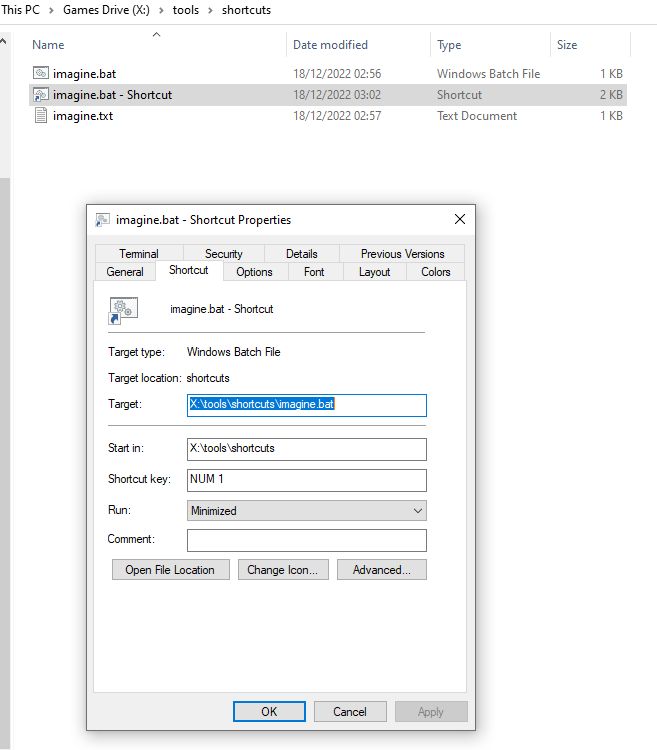Image resolution: width=657 pixels, height=750 pixels.
Task: Click date 18/12/2022 02:56 cell
Action: click(x=337, y=74)
